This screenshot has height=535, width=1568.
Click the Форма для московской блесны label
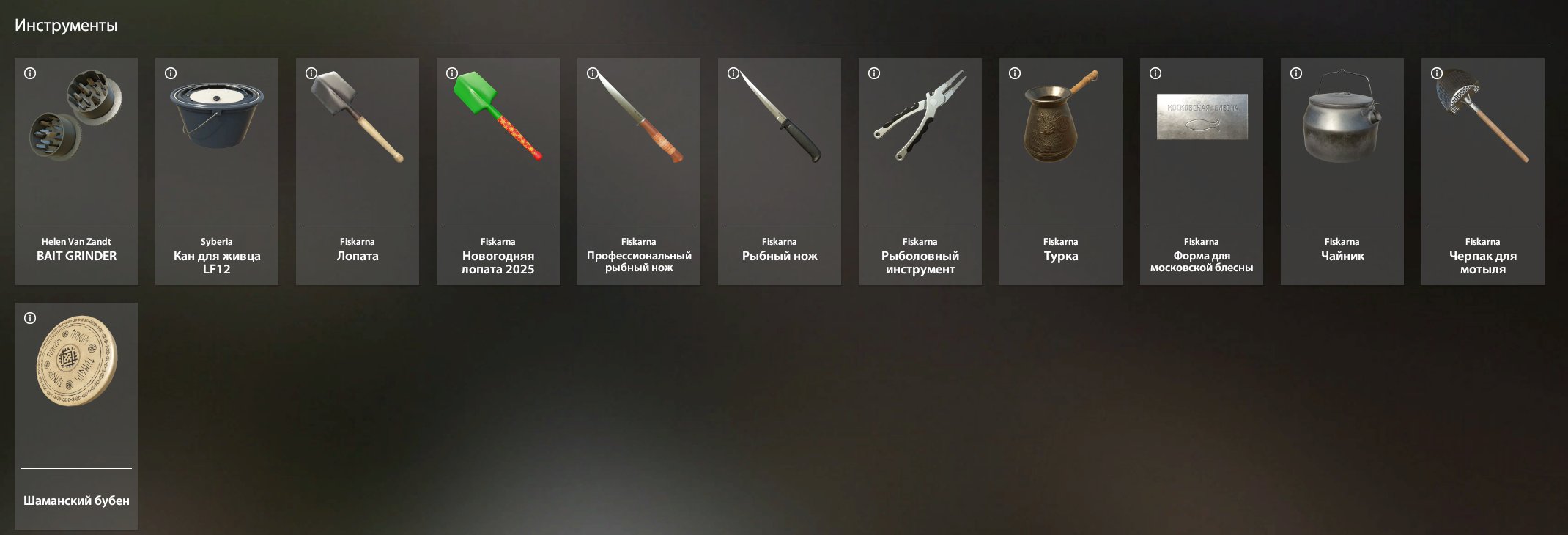click(1202, 262)
